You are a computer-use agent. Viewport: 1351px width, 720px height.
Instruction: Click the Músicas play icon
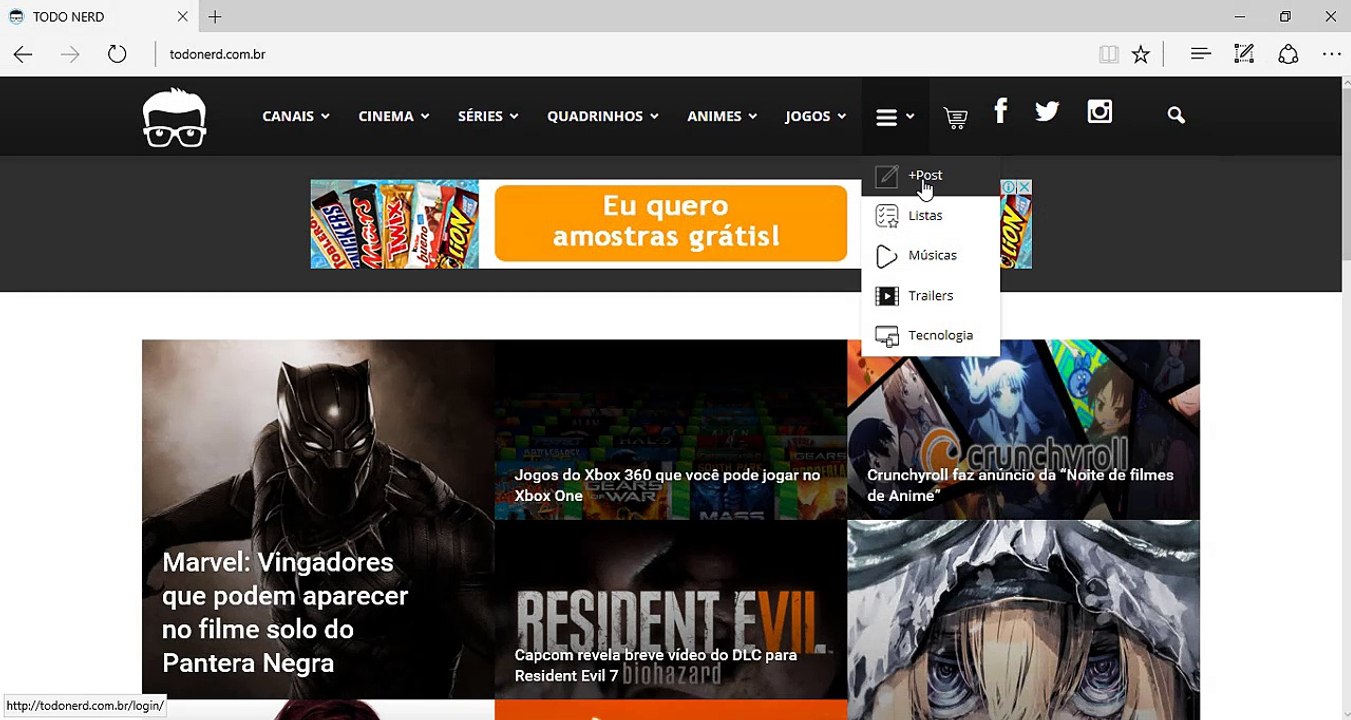tap(887, 256)
